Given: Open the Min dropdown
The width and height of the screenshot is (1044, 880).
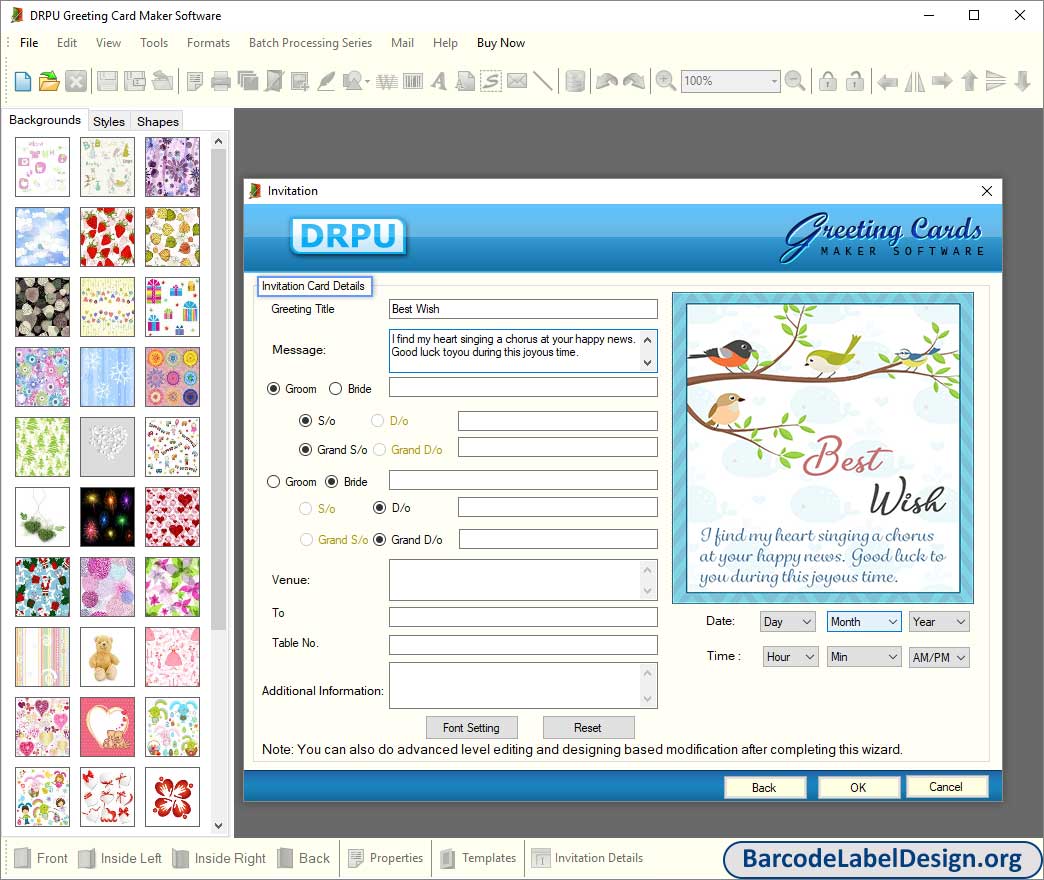Looking at the screenshot, I should [864, 657].
